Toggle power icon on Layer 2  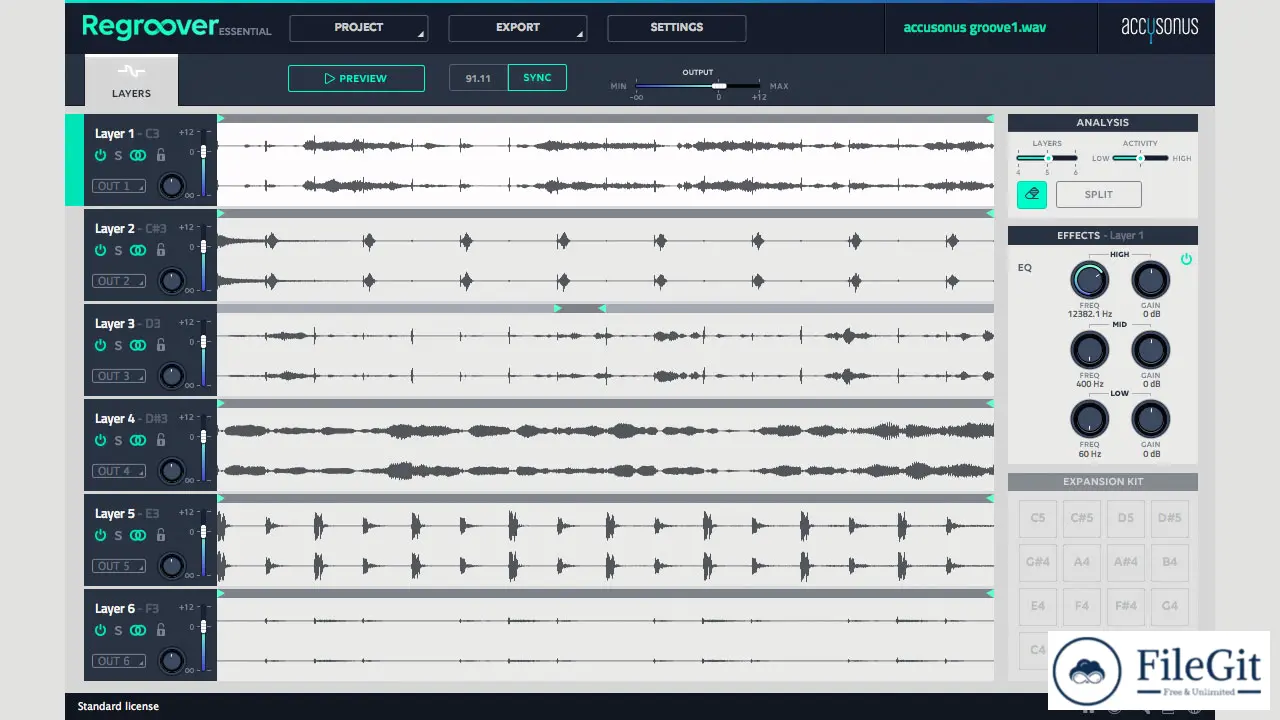click(100, 250)
